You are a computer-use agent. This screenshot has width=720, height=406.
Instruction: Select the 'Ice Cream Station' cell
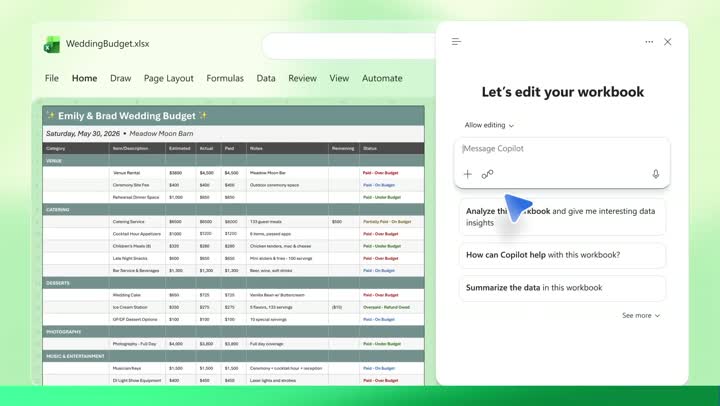137,307
